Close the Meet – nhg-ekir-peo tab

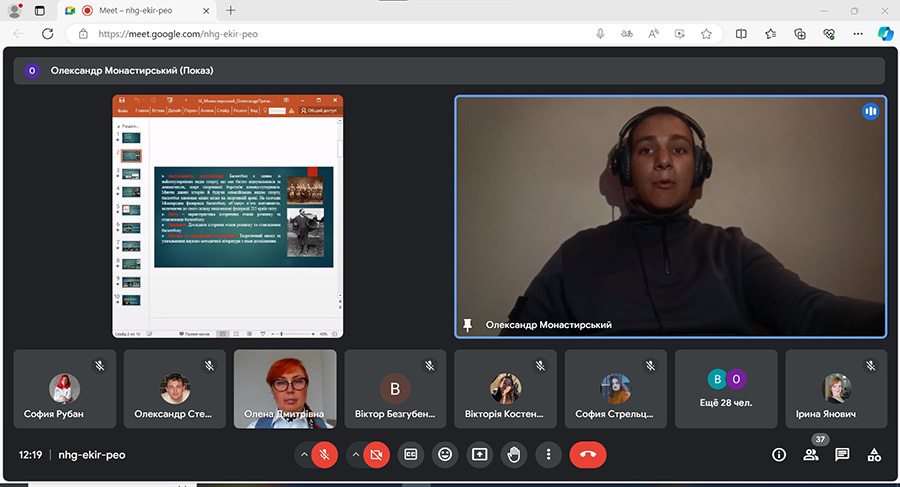pyautogui.click(x=206, y=10)
